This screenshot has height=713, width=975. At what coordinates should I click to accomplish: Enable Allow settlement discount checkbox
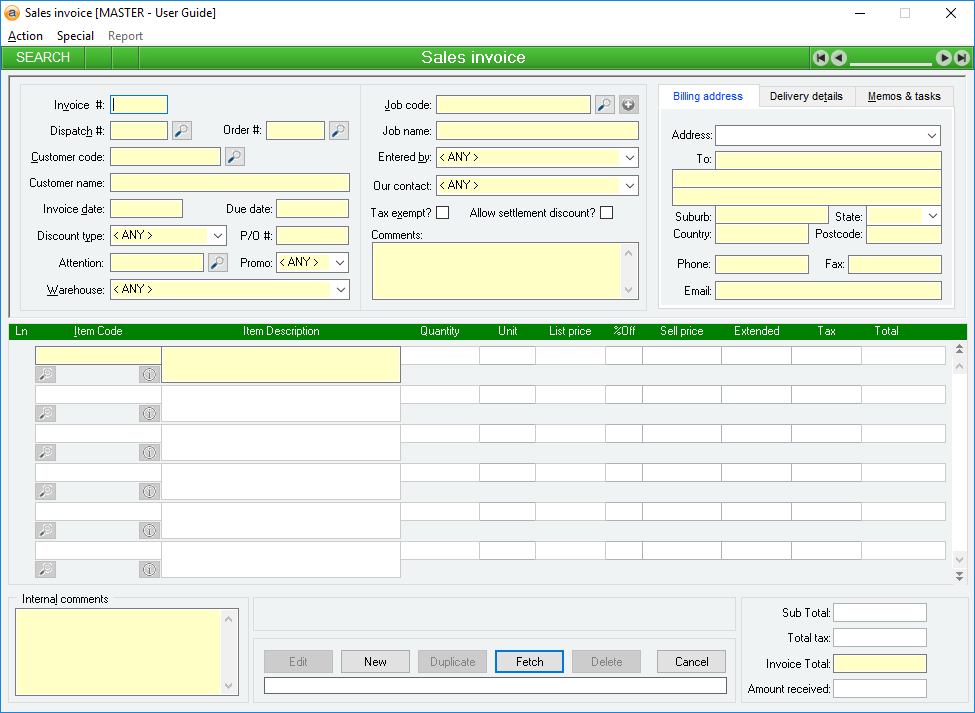click(606, 212)
